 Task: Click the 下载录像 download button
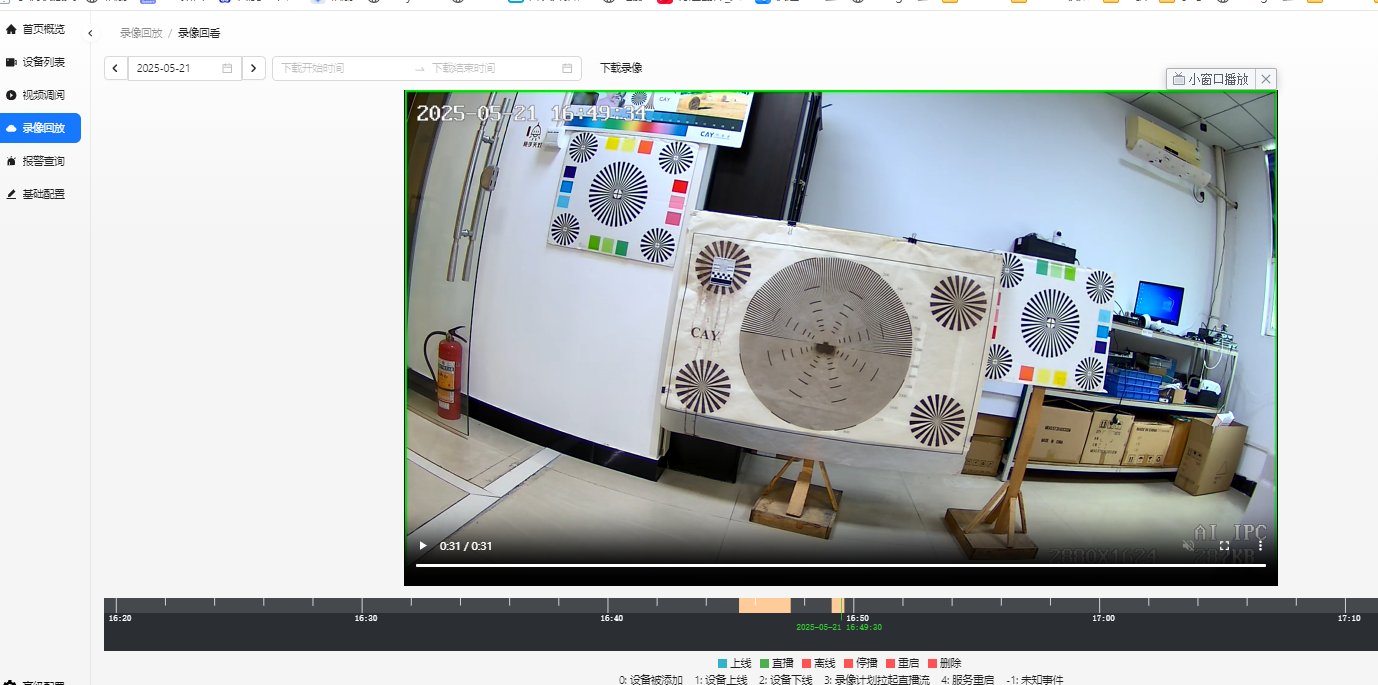[x=621, y=68]
